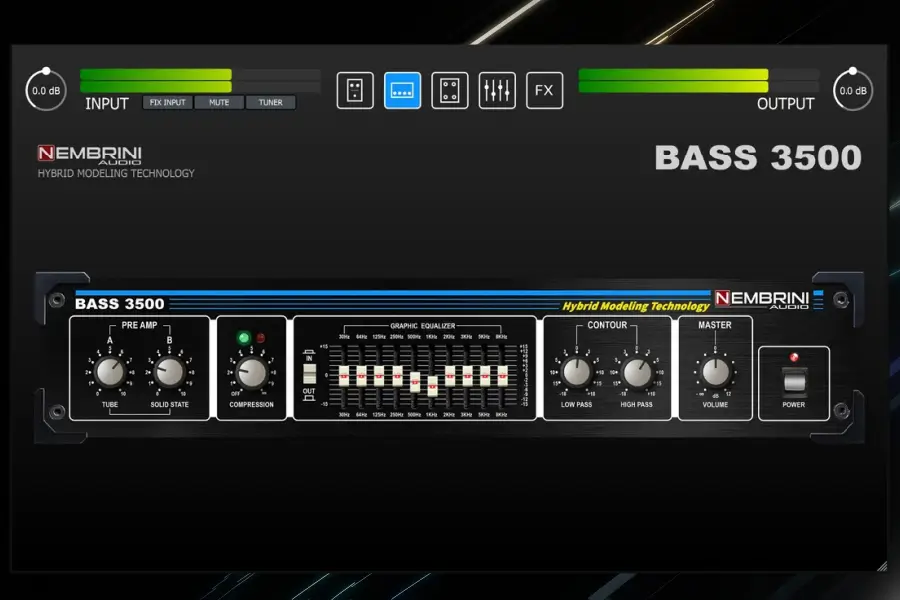The width and height of the screenshot is (900, 600).
Task: Open the mixer faders section icon
Action: (497, 90)
